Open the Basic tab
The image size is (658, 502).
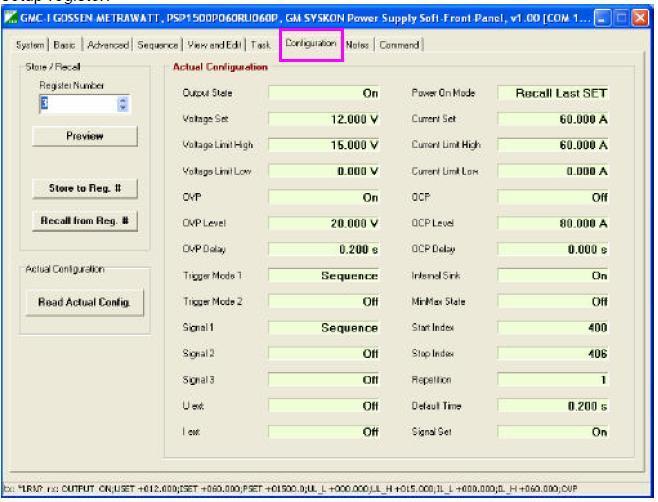point(66,45)
